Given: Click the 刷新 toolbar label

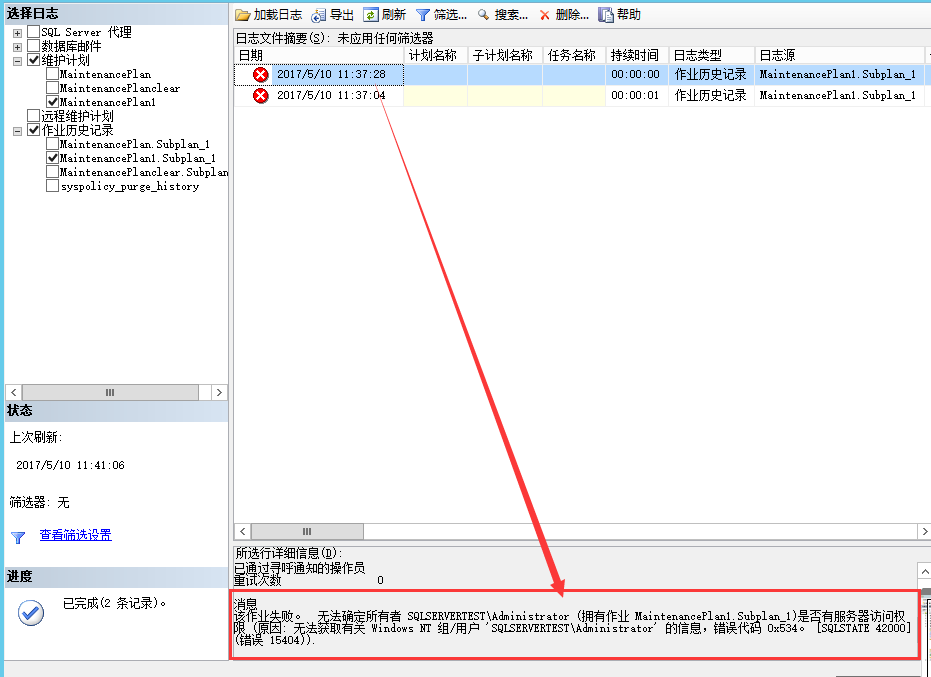Looking at the screenshot, I should click(394, 15).
